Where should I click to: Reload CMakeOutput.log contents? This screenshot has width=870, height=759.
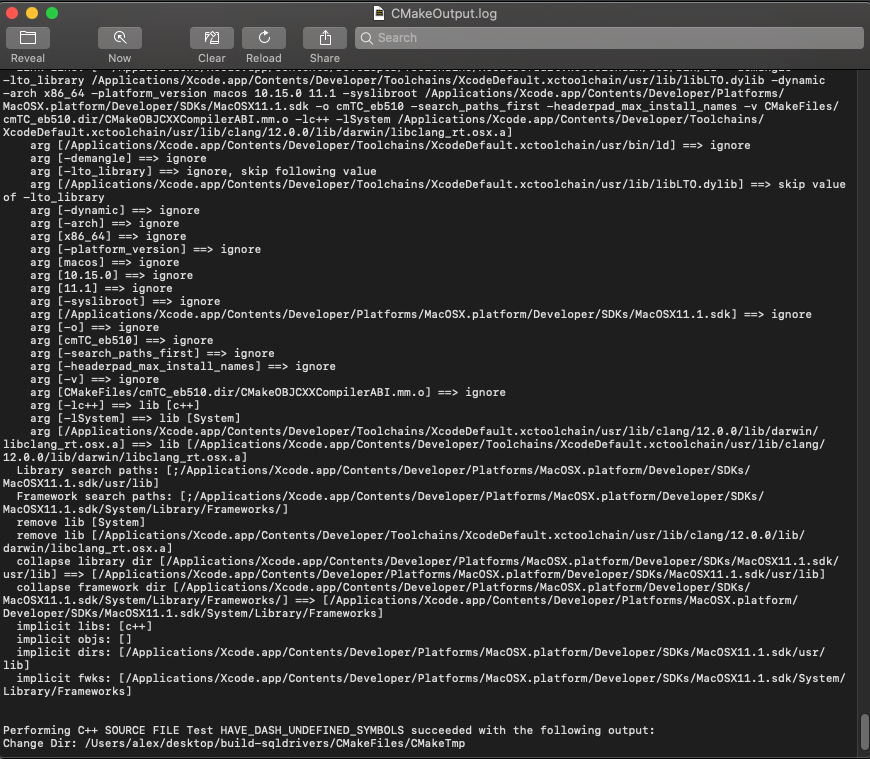(x=263, y=40)
